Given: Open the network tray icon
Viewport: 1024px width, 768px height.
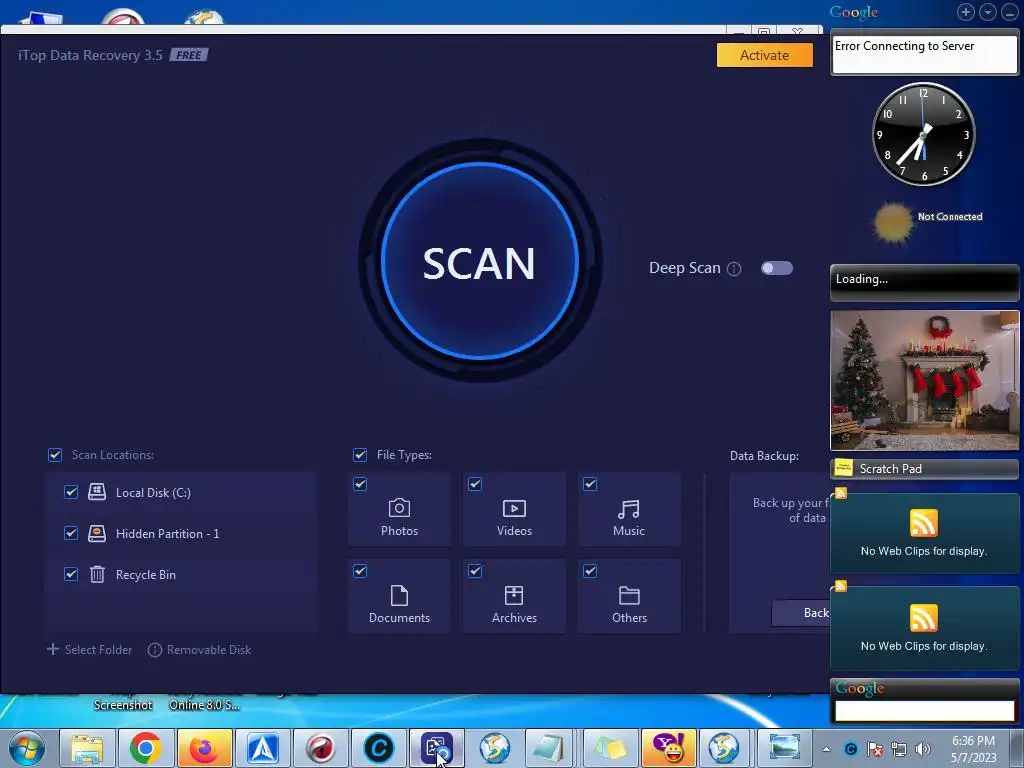Looking at the screenshot, I should click(899, 749).
